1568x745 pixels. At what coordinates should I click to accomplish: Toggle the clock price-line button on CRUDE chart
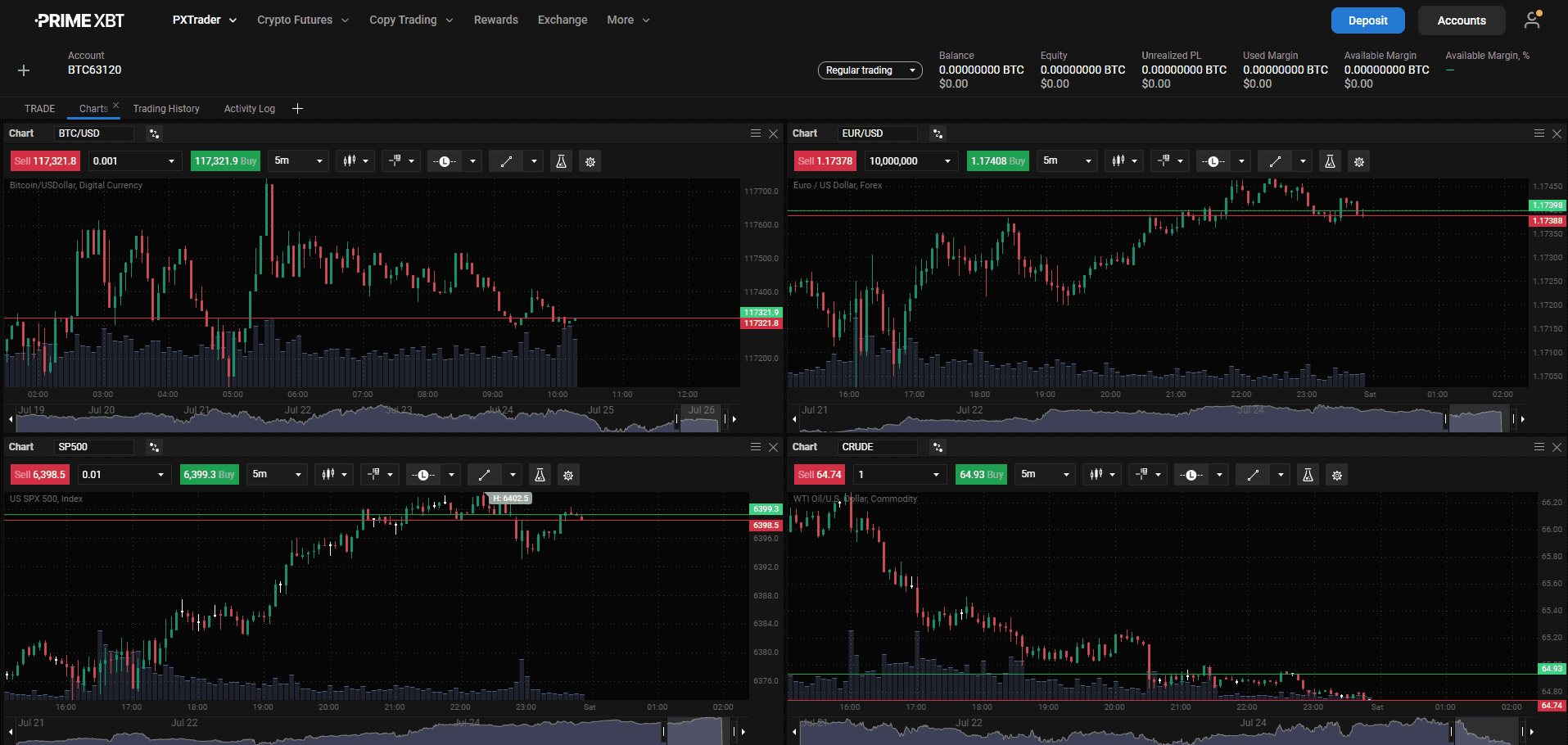point(1191,475)
